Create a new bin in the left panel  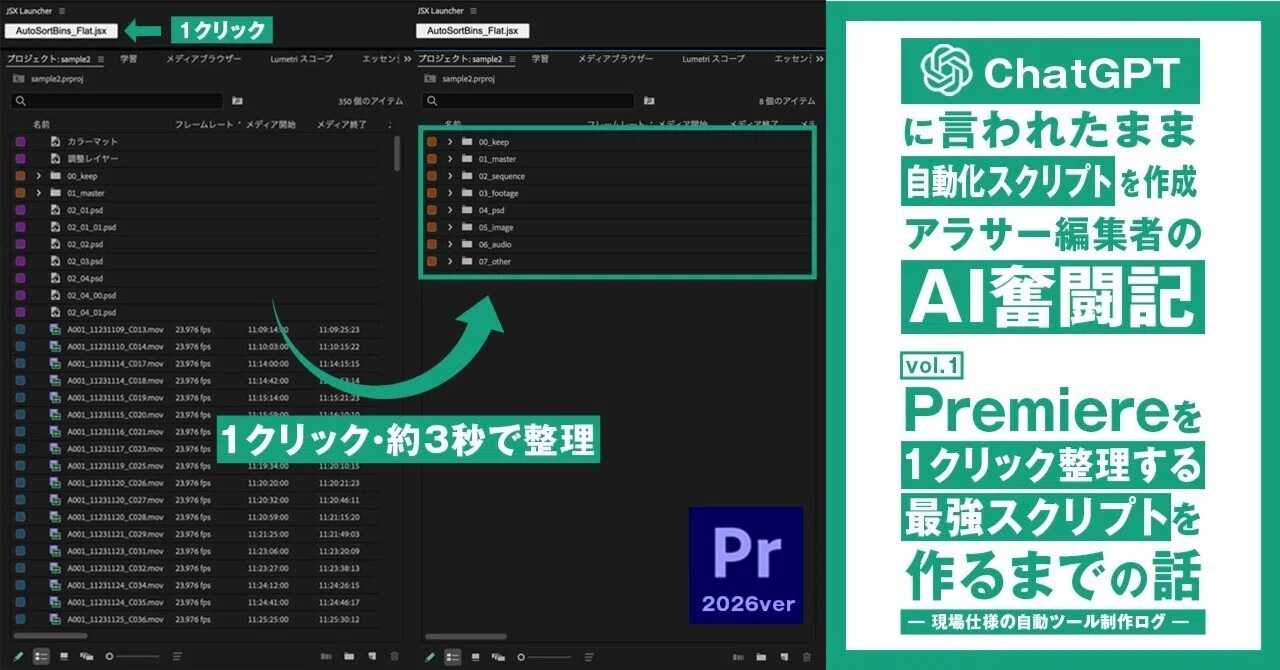349,656
